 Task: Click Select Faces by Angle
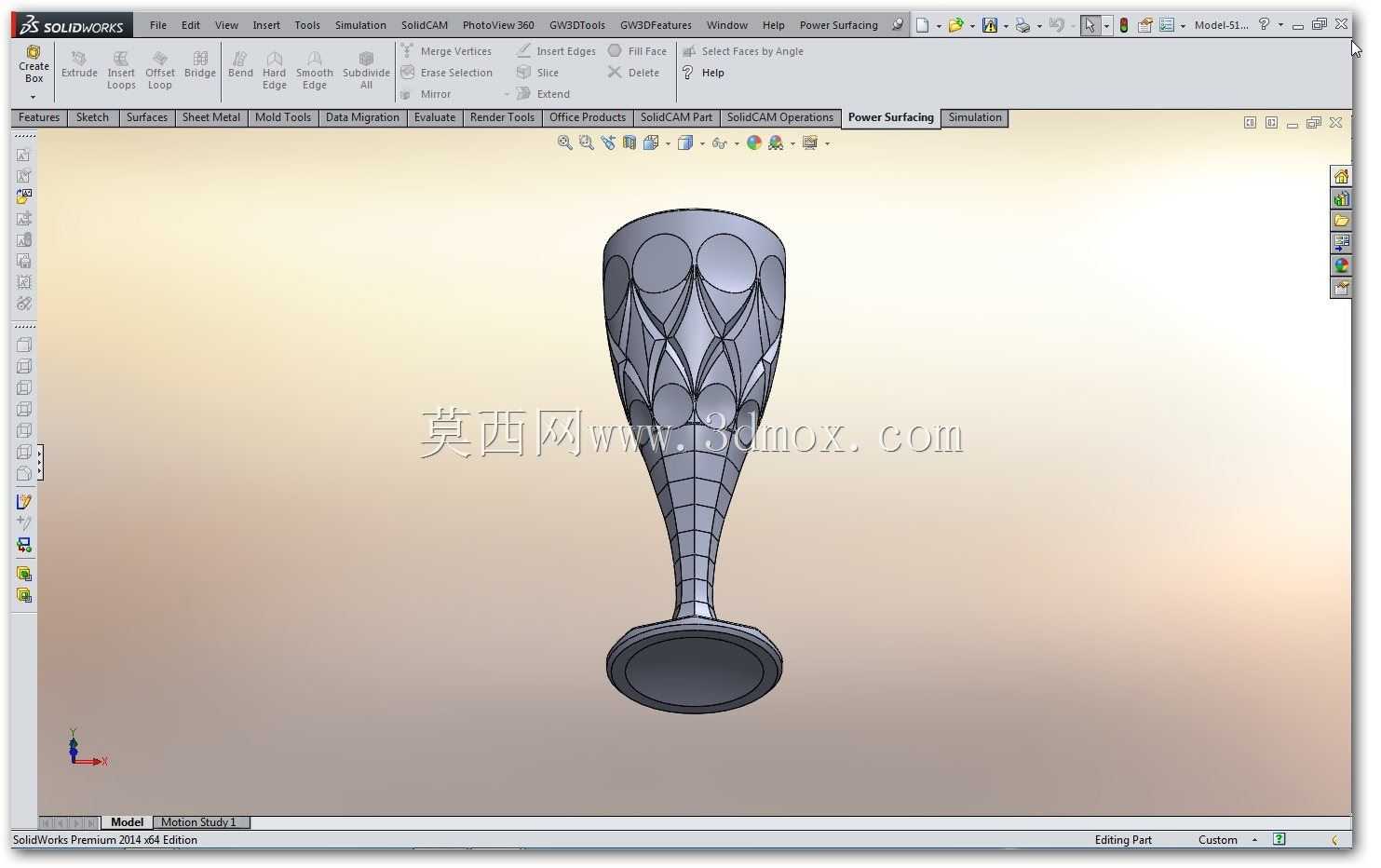coord(742,51)
